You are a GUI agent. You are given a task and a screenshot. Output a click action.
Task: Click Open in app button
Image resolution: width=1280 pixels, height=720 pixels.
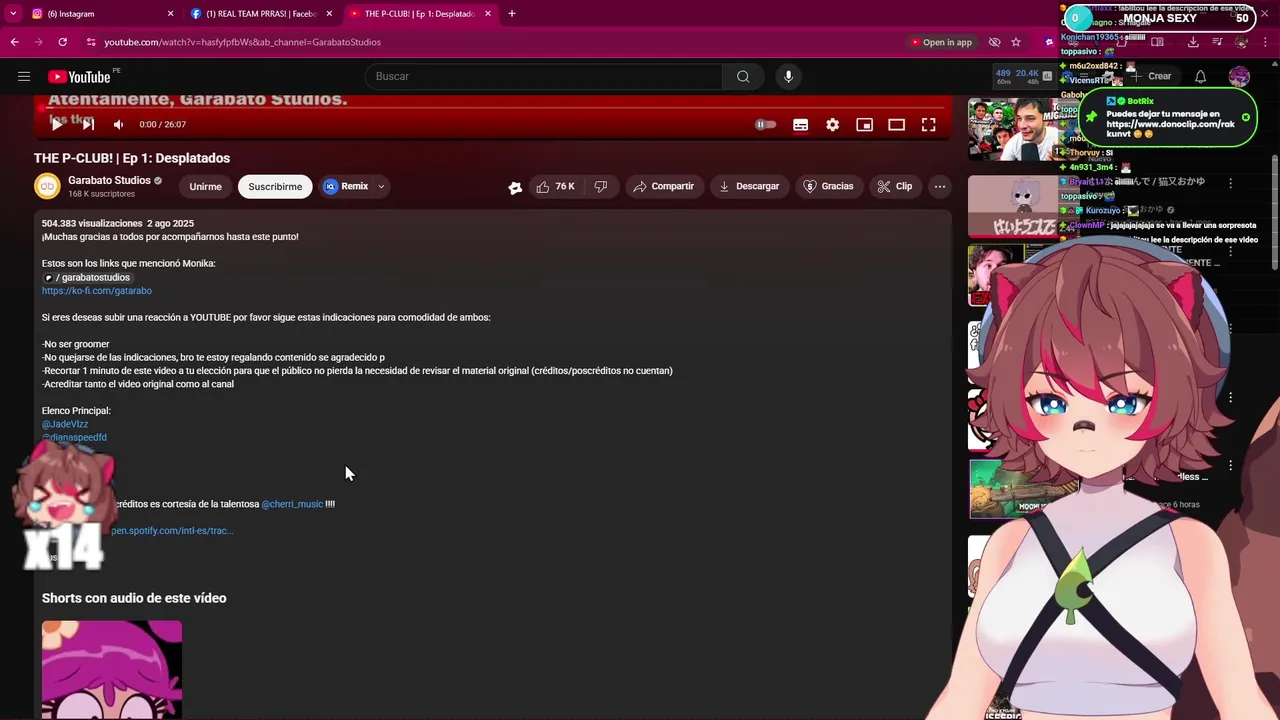(941, 42)
